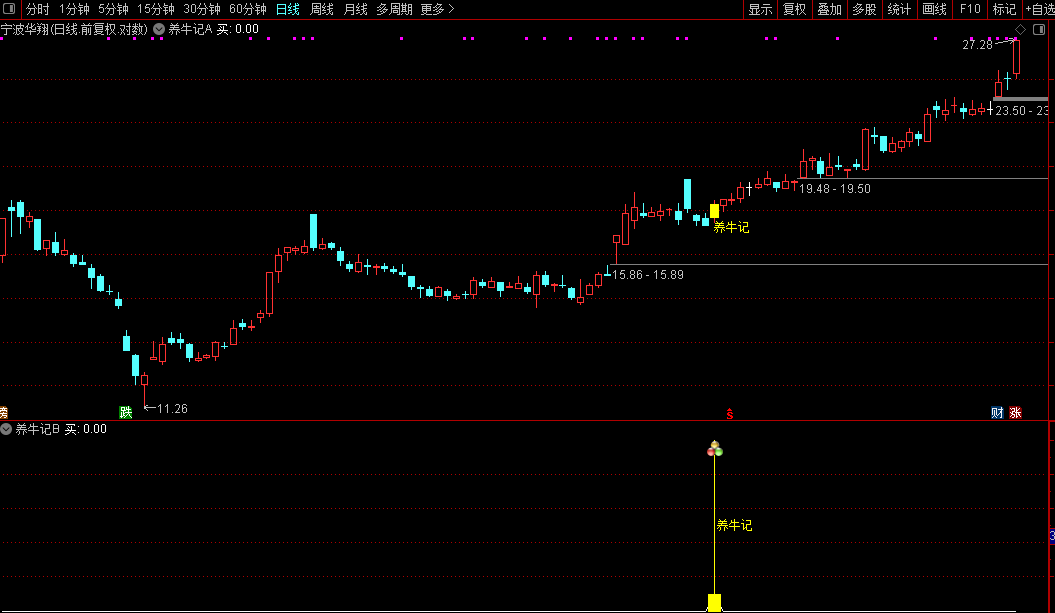
Task: Click the 养牛记A 买: 0.00 label
Action: pos(213,29)
